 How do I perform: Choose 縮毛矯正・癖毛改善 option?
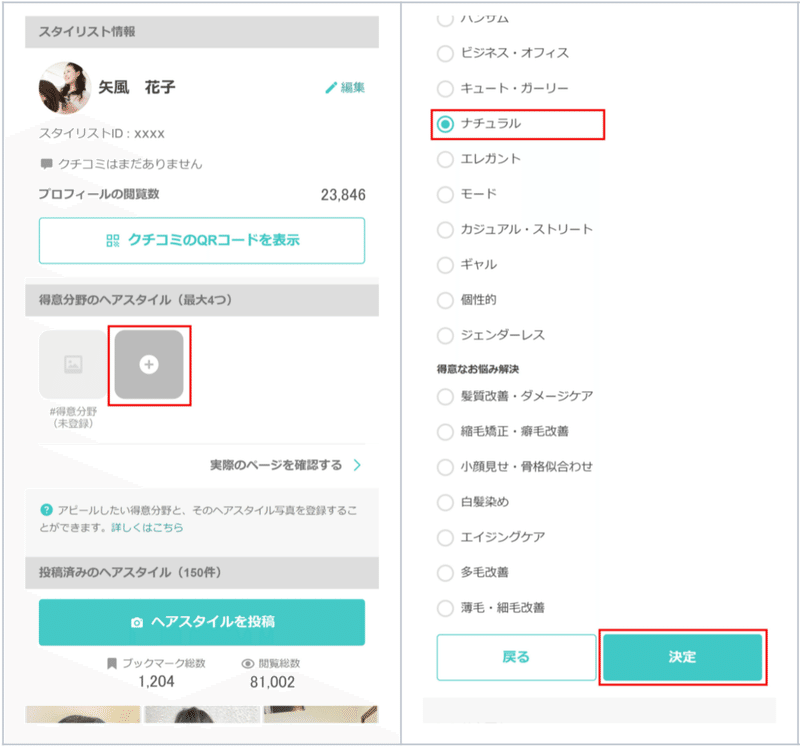(445, 432)
